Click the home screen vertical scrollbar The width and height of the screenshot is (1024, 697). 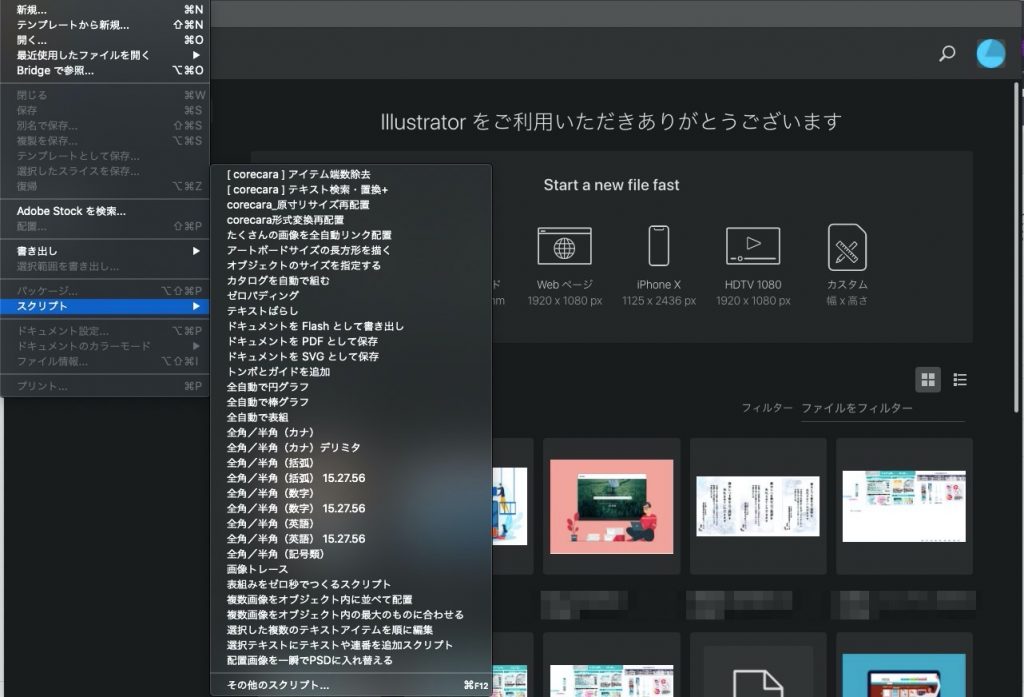(x=1016, y=247)
